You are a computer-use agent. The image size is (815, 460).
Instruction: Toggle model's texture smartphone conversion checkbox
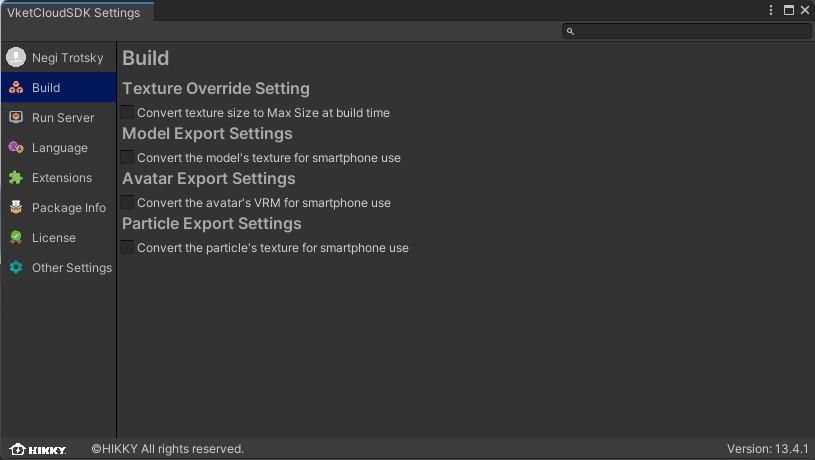[x=127, y=157]
